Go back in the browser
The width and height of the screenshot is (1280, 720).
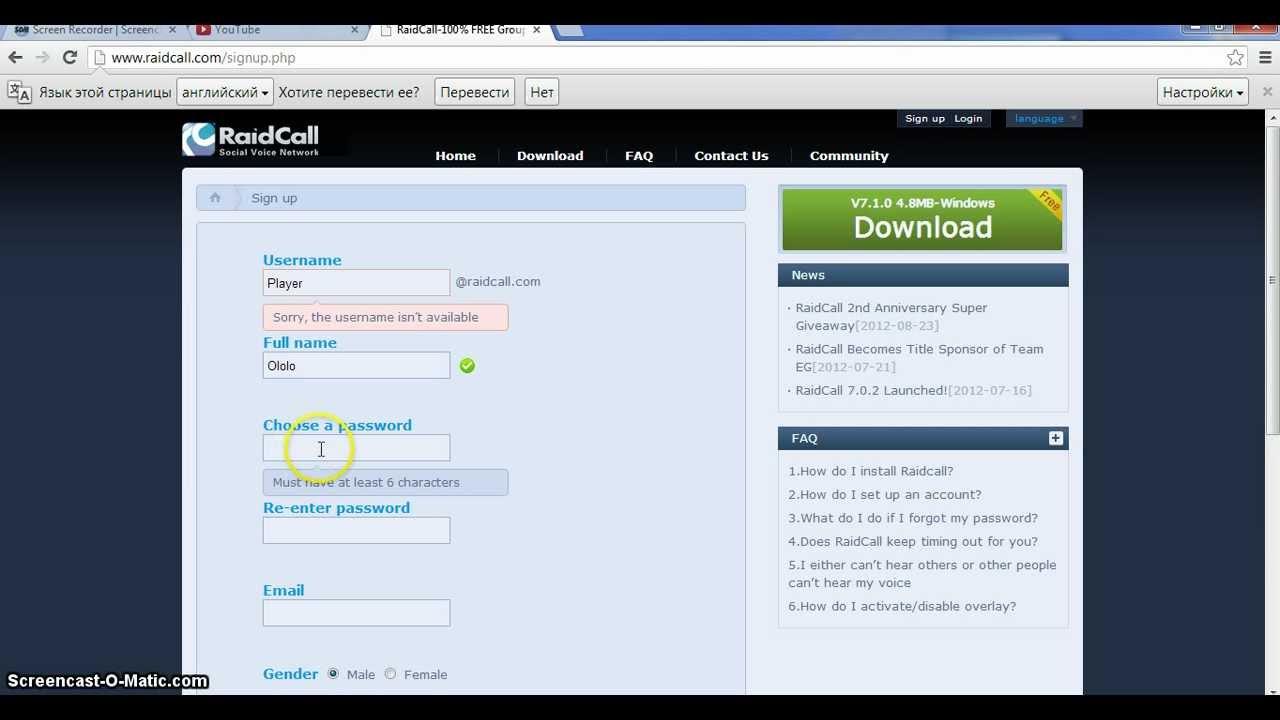[15, 58]
